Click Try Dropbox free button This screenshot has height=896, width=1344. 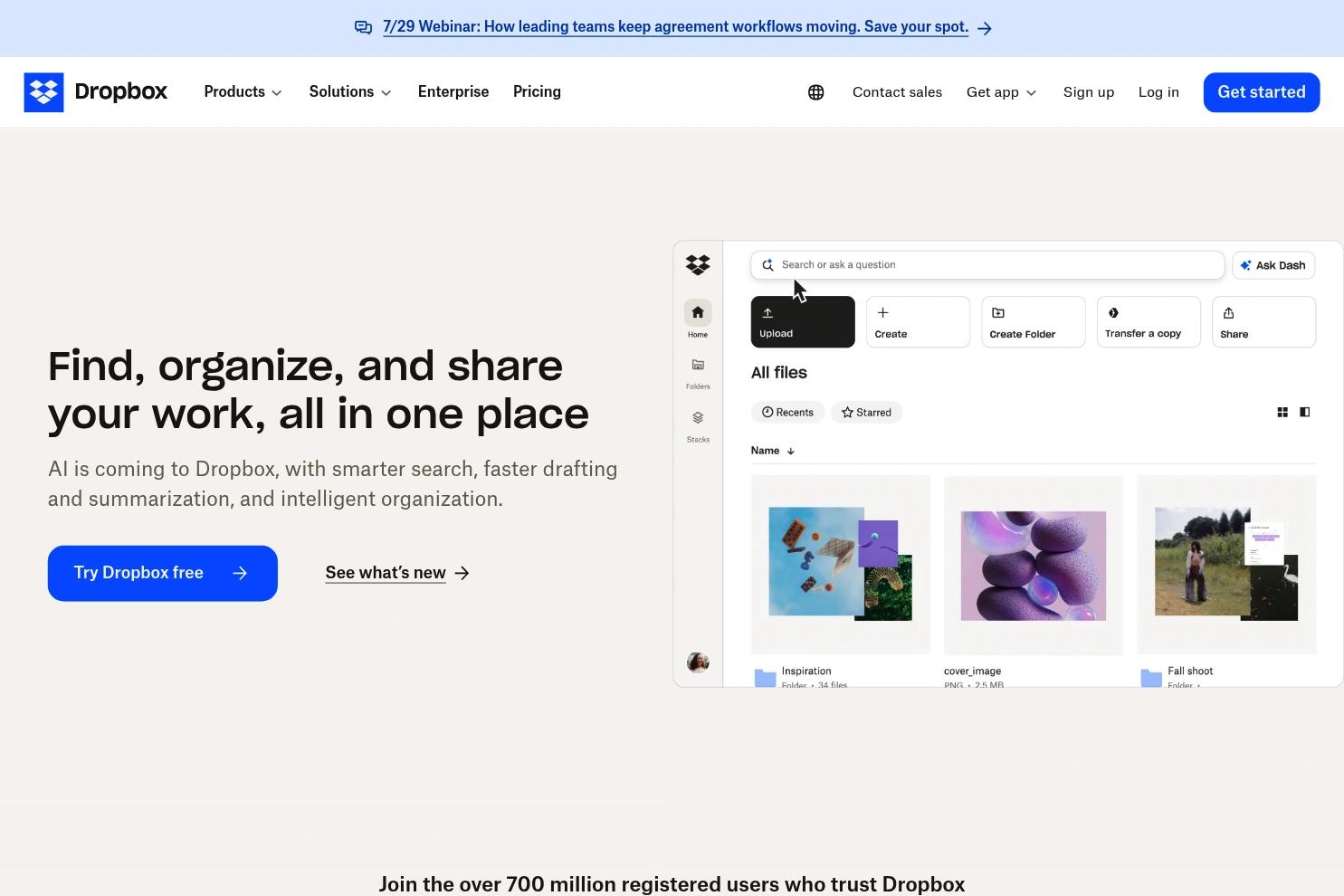(163, 573)
